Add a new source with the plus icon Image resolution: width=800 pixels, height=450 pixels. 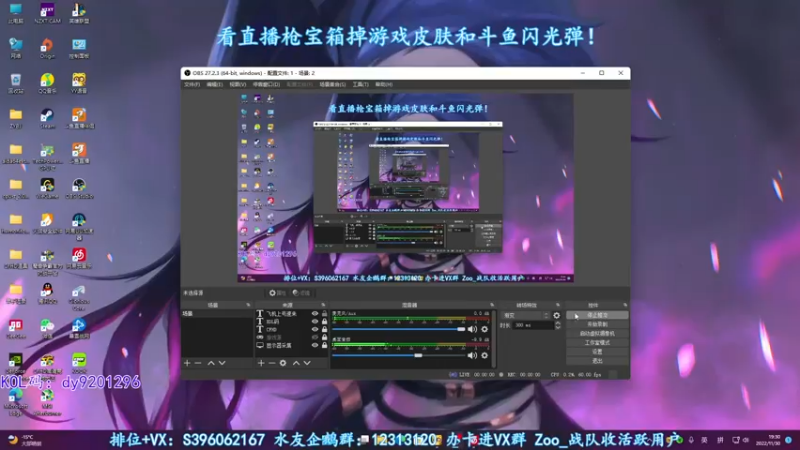tap(261, 363)
